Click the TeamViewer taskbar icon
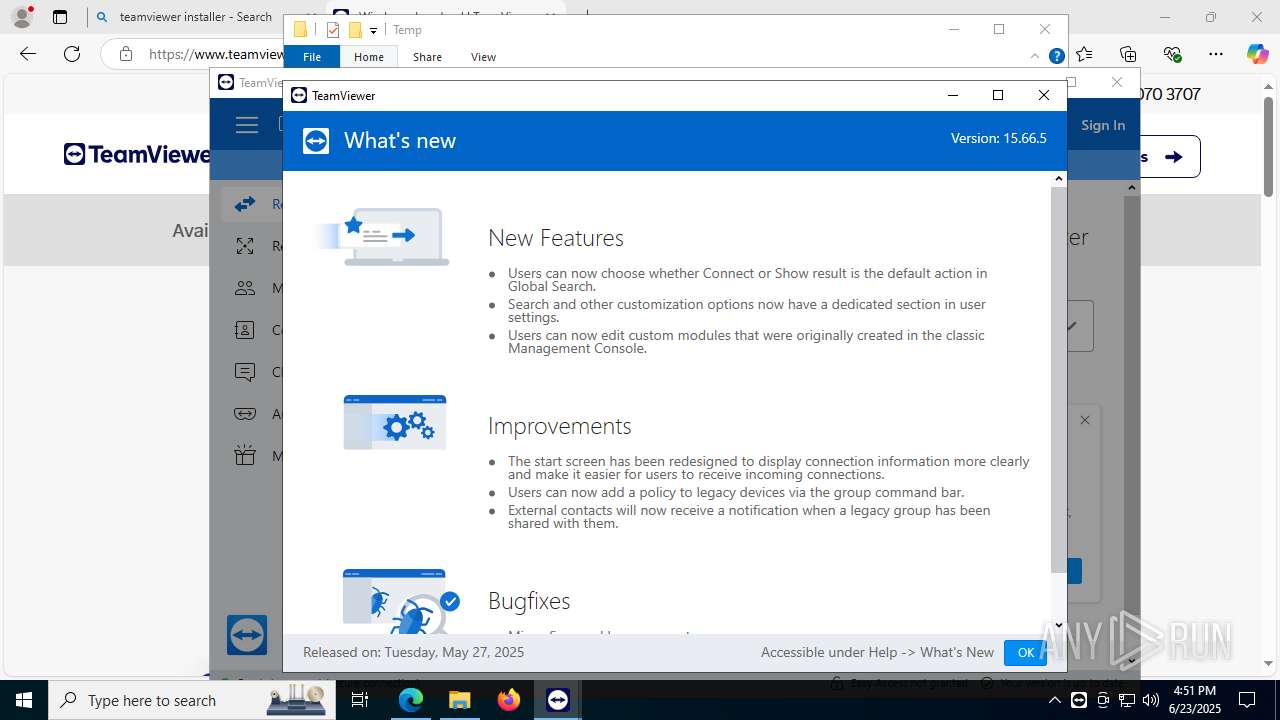1280x720 pixels. coord(558,700)
